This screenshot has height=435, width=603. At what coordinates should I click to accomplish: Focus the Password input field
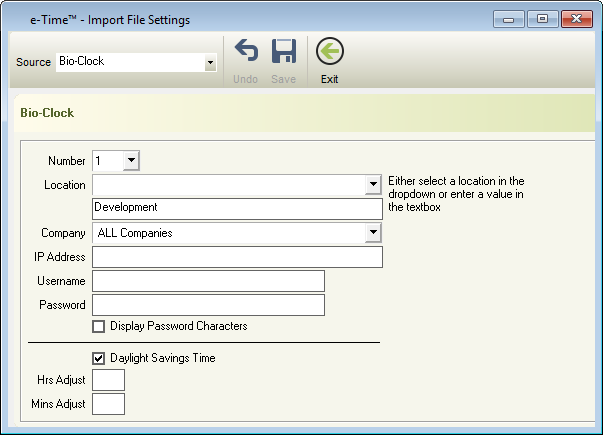click(x=208, y=305)
